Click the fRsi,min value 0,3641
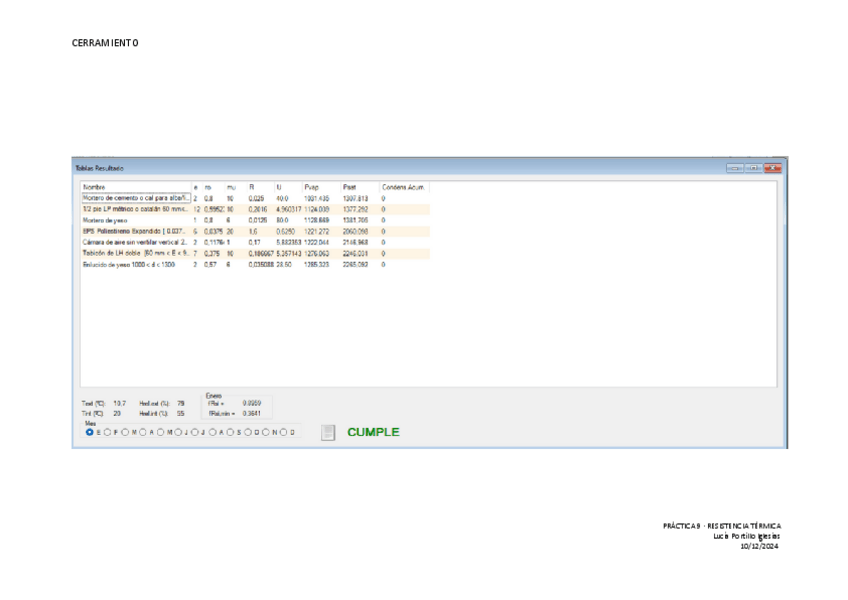 click(251, 414)
